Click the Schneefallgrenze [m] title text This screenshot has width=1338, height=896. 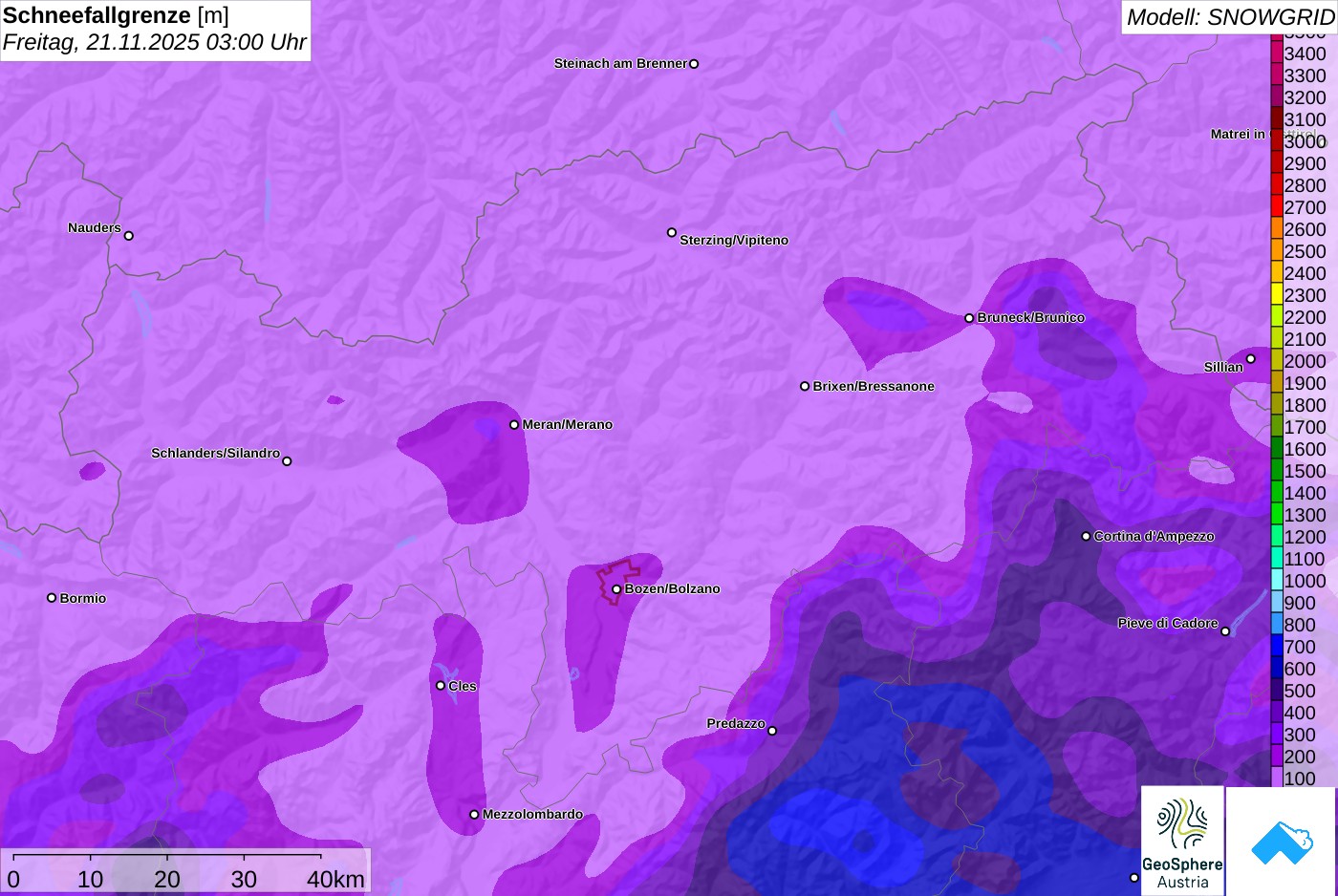pyautogui.click(x=116, y=15)
